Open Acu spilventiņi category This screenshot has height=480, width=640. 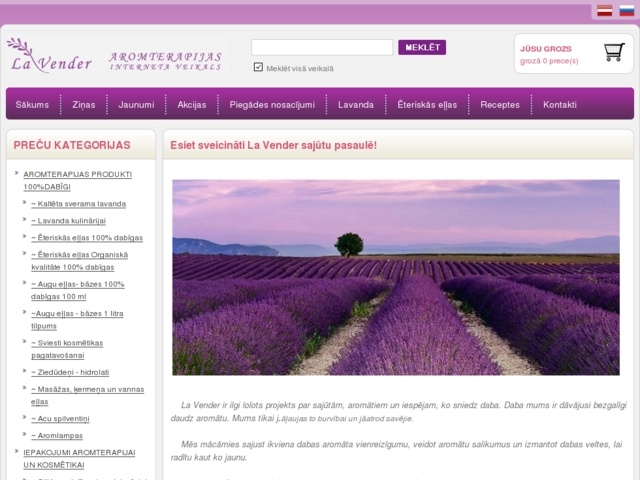pyautogui.click(x=60, y=418)
